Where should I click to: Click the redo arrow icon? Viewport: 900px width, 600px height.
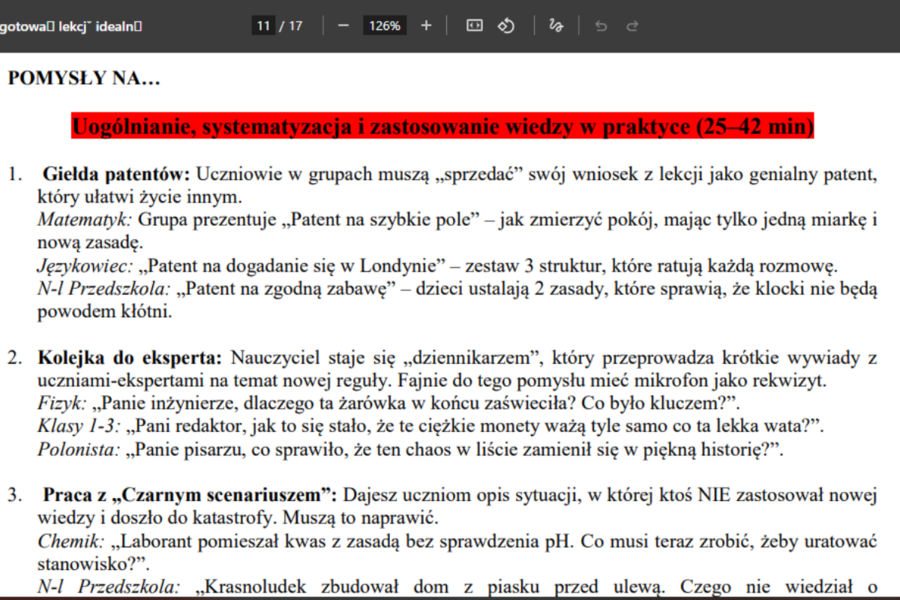tap(631, 27)
